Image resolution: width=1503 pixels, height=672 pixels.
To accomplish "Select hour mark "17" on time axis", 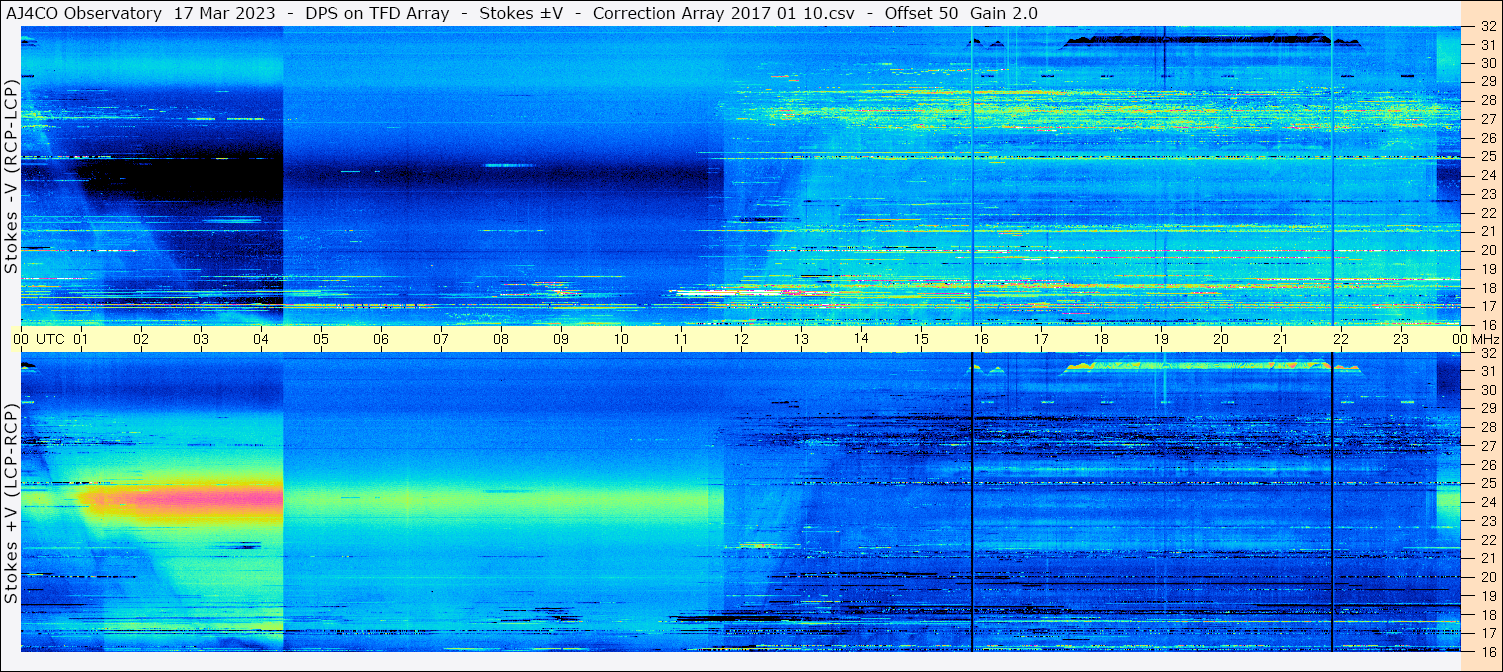I will [1041, 339].
